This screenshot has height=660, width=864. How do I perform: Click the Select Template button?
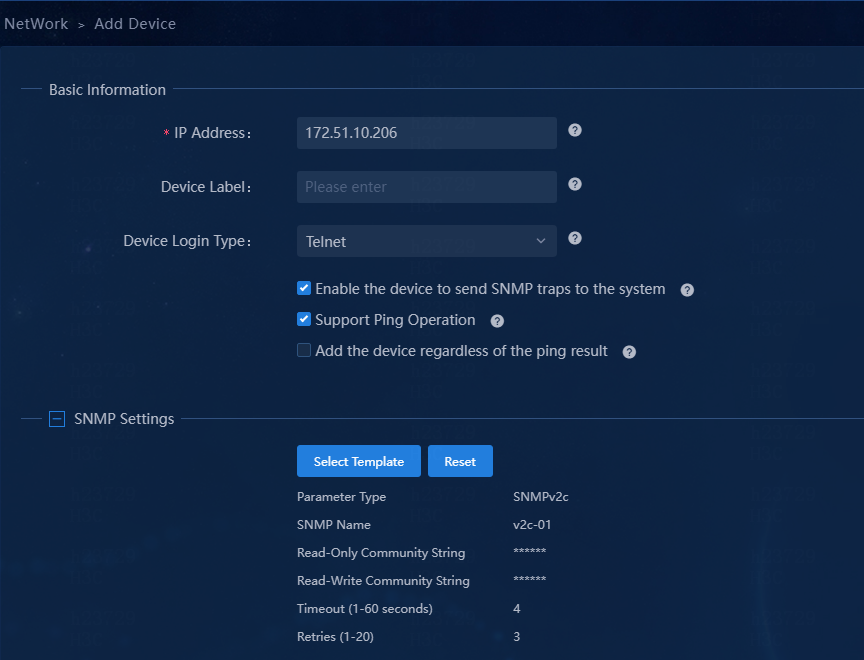(x=359, y=461)
